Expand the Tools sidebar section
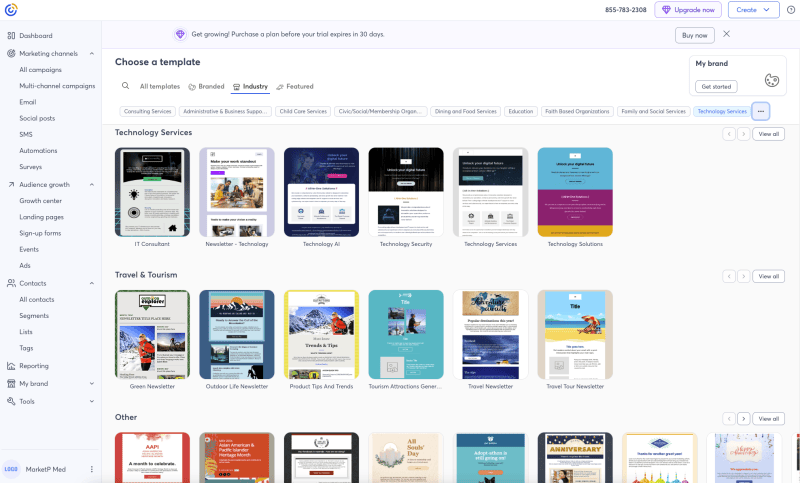Image resolution: width=800 pixels, height=483 pixels. pos(92,401)
